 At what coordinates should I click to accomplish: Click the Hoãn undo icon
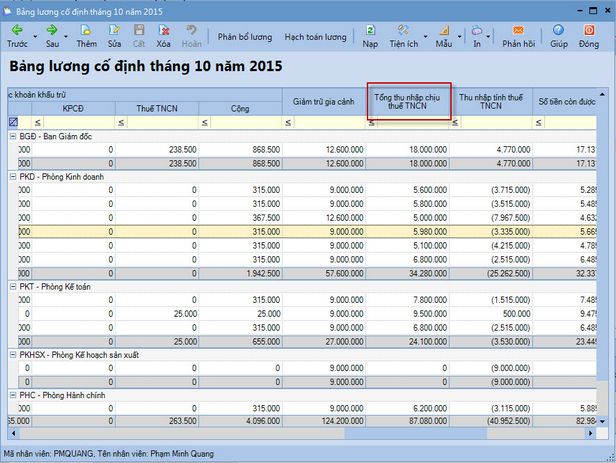click(191, 30)
